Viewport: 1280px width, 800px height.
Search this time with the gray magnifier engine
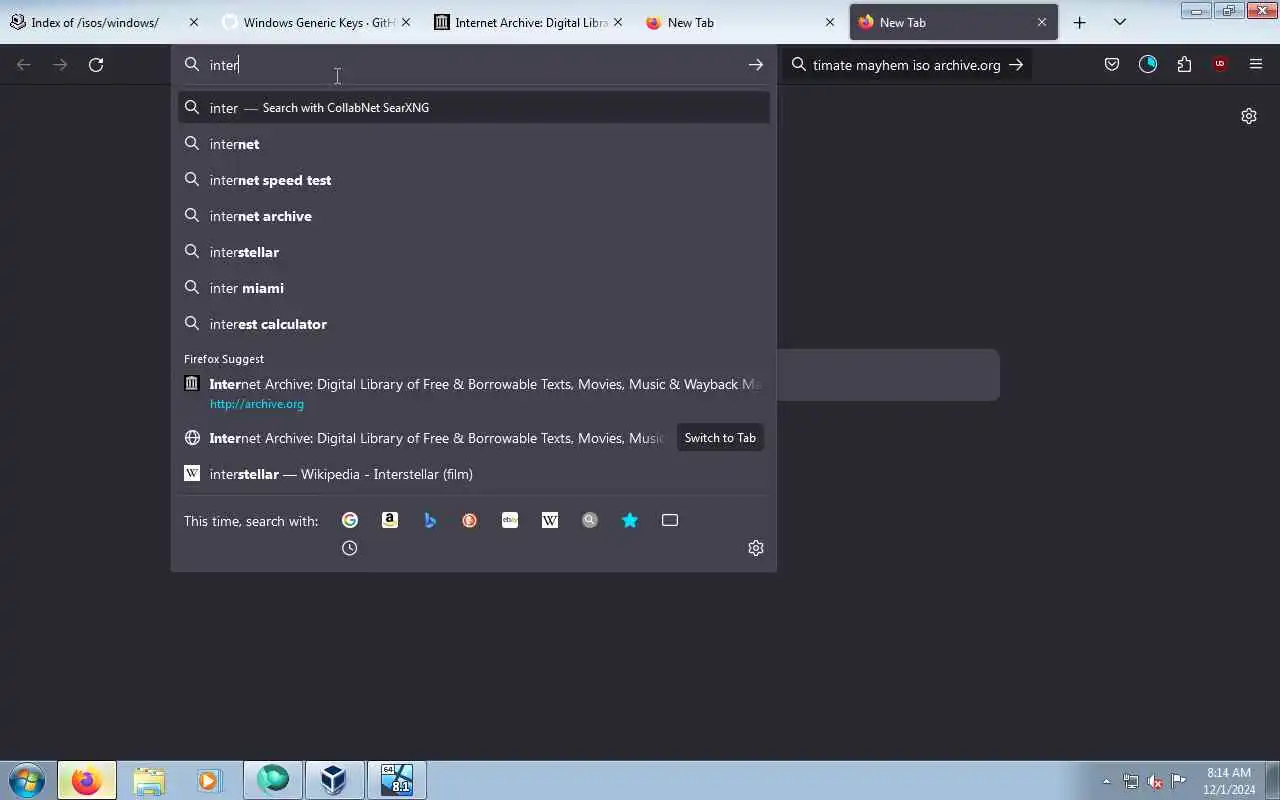point(590,520)
